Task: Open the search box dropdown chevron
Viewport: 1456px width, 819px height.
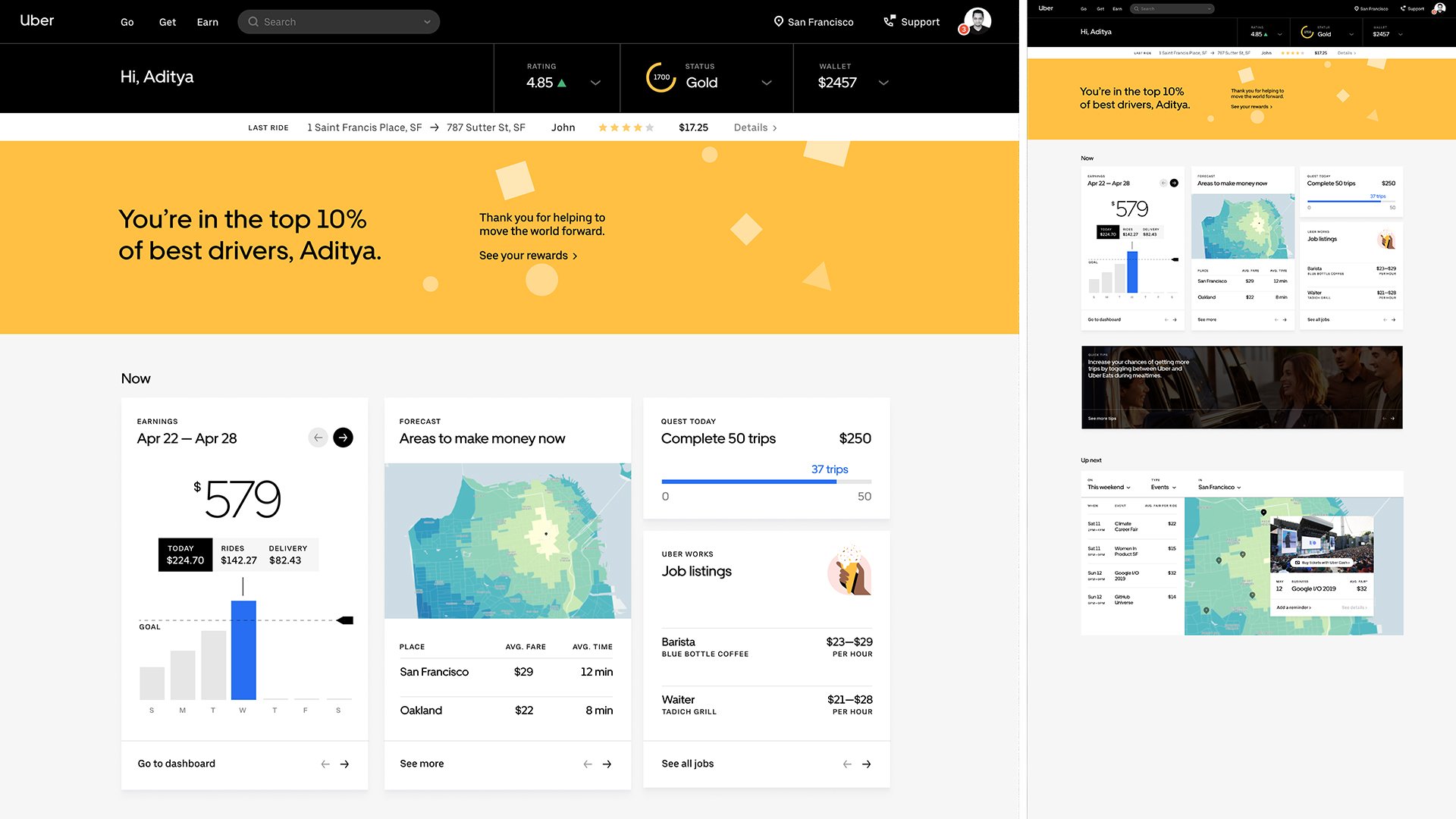Action: point(427,22)
